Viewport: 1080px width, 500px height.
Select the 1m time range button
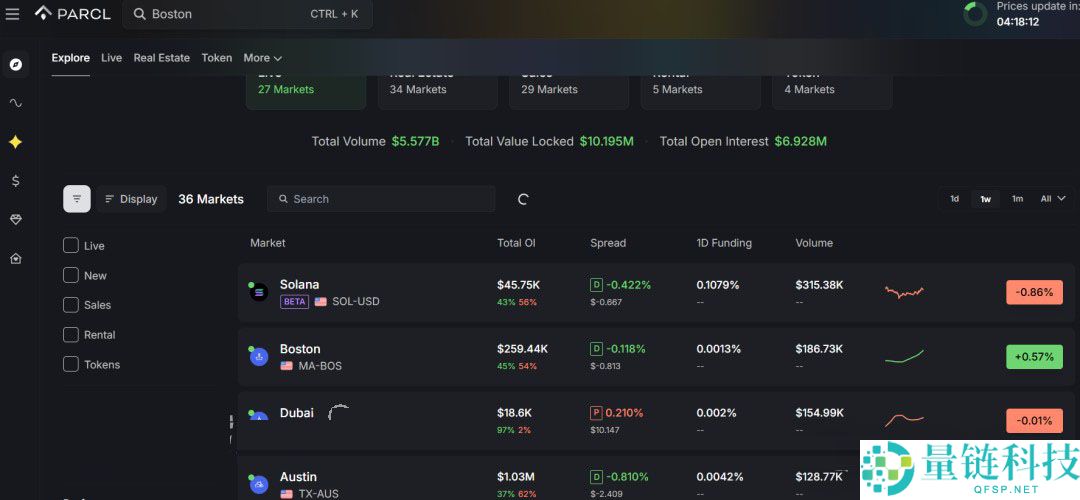pos(1017,199)
